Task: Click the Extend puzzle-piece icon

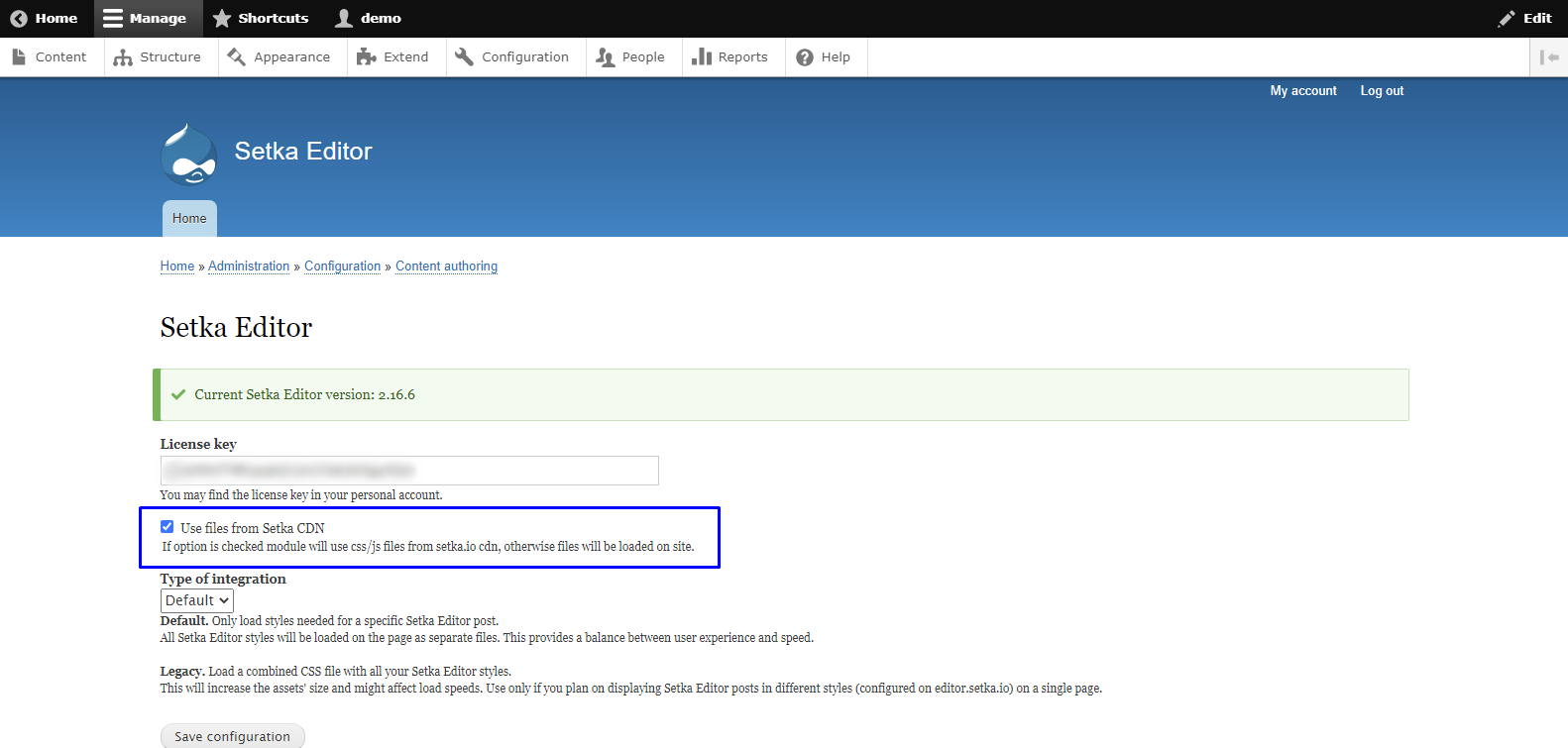Action: (367, 57)
